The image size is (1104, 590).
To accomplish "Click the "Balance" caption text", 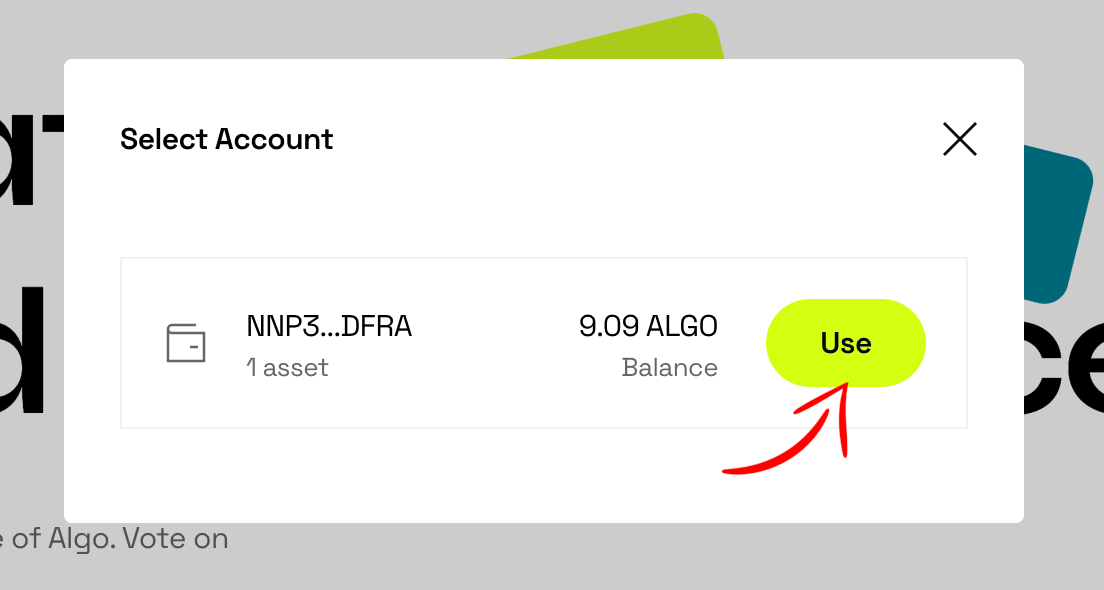I will (x=669, y=368).
